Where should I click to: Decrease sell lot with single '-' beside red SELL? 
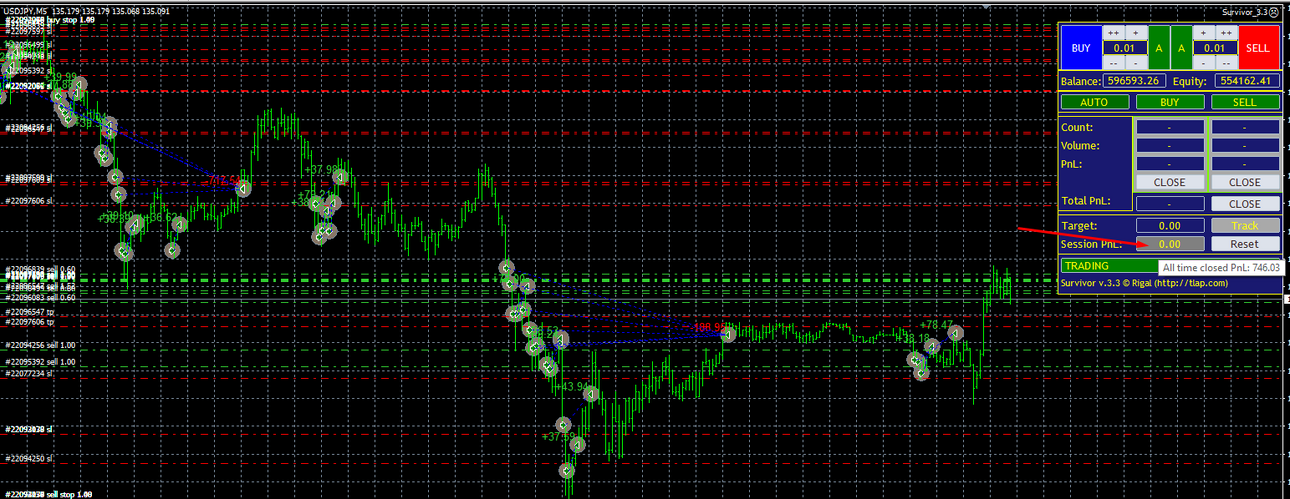click(1203, 62)
